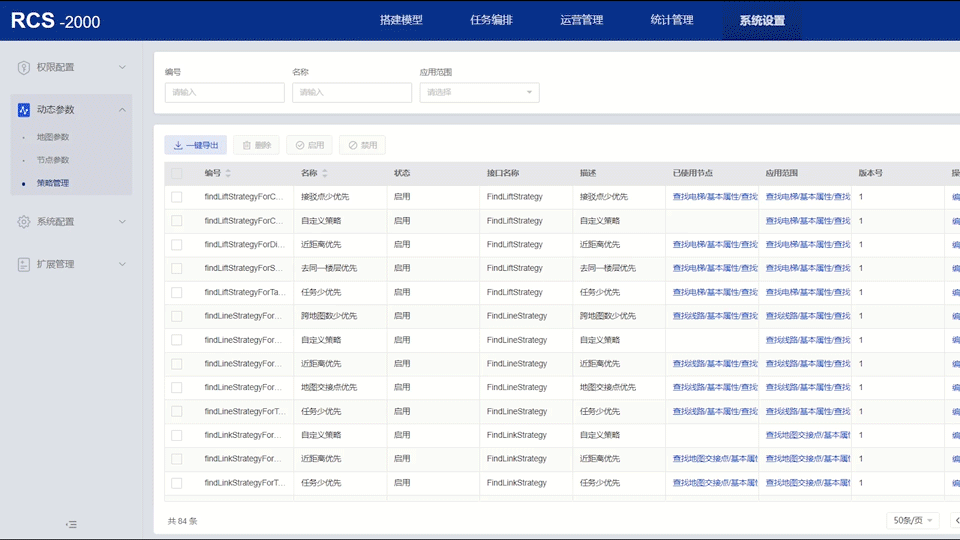The height and width of the screenshot is (540, 960).
Task: Select the 跨地图数少优先 row checkbox
Action: (177, 316)
